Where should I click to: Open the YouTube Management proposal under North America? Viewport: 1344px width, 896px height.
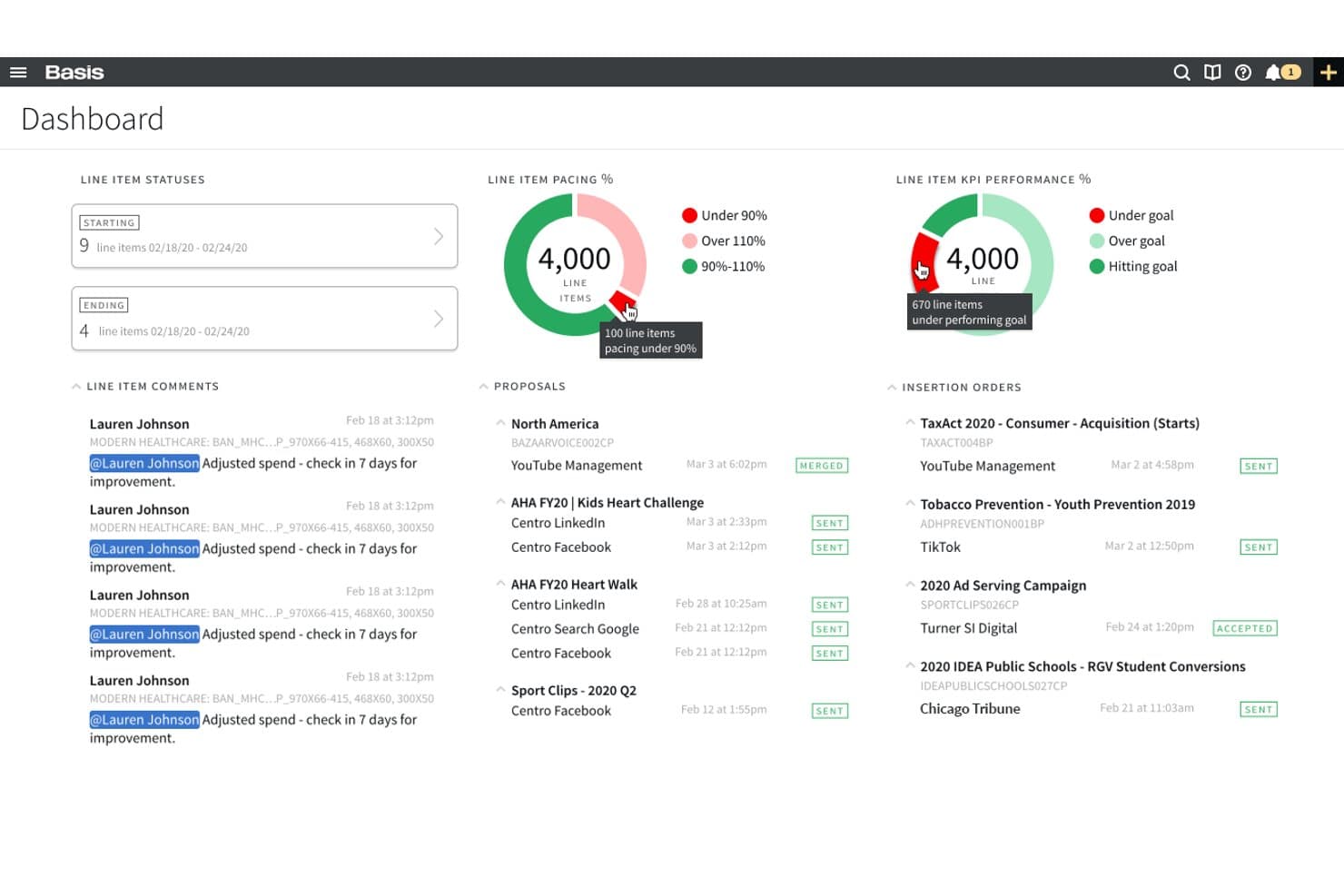point(577,466)
